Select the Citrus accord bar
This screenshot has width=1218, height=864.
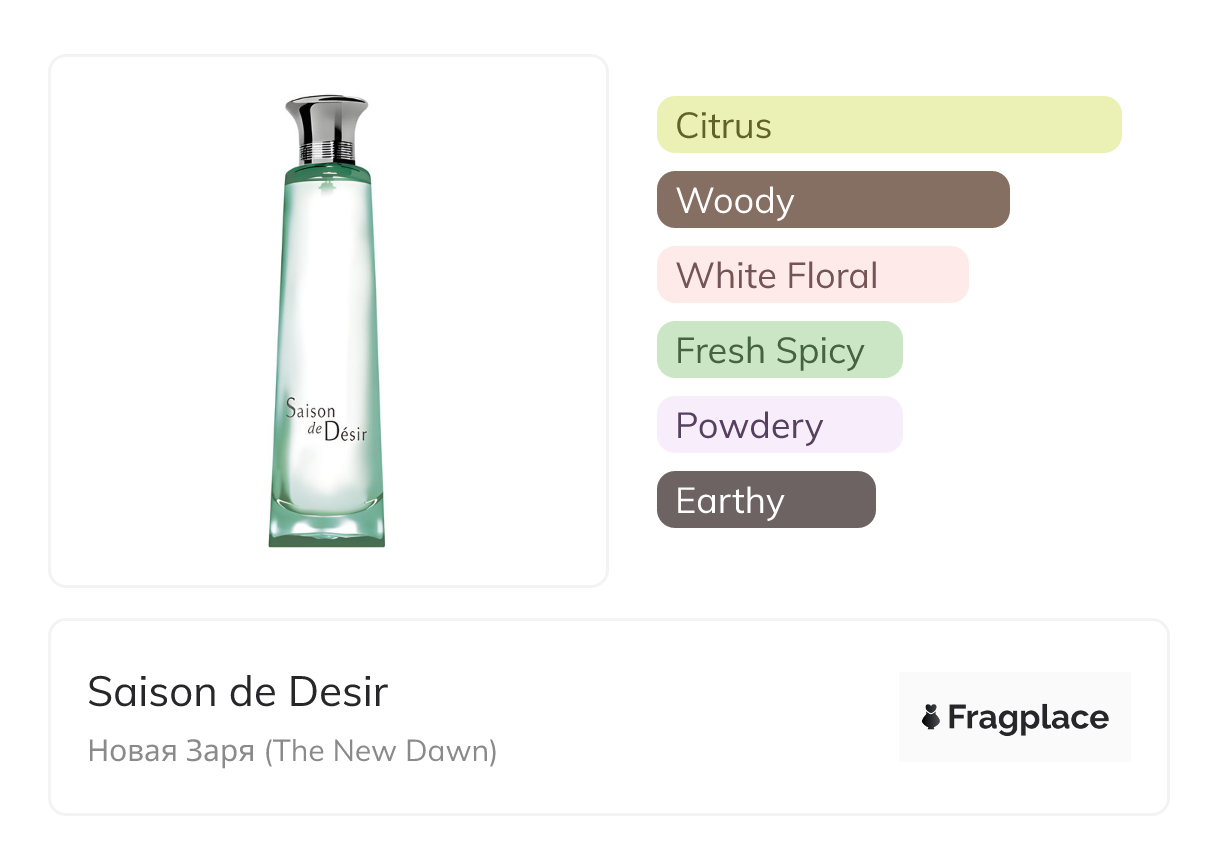point(888,125)
